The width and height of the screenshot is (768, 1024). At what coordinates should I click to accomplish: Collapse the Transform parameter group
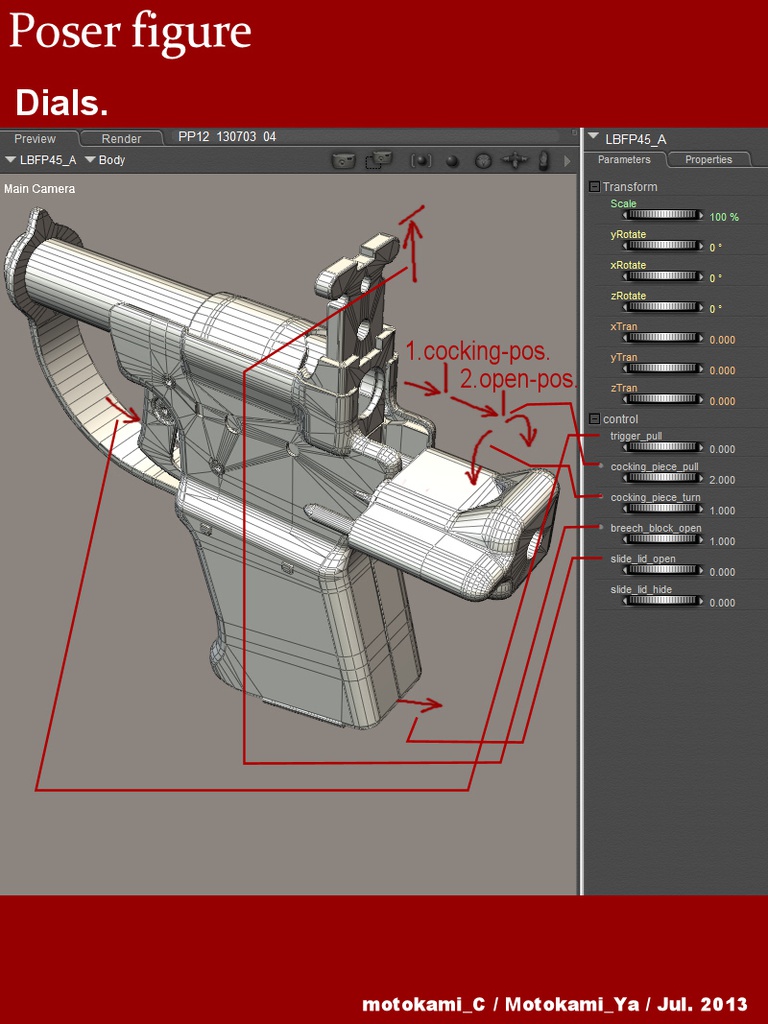coord(594,187)
